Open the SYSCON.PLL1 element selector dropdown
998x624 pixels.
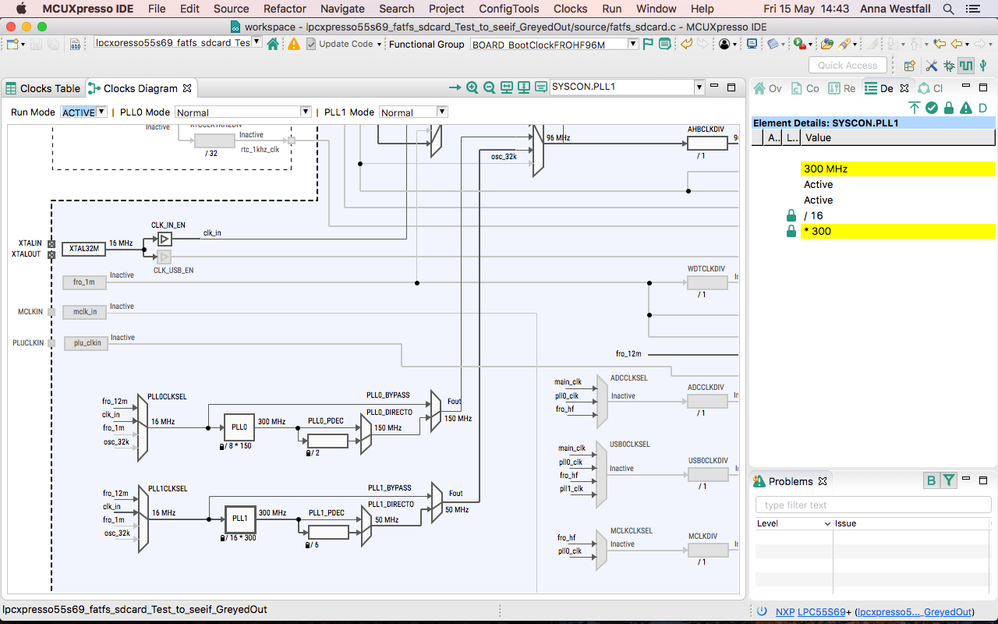pos(700,87)
